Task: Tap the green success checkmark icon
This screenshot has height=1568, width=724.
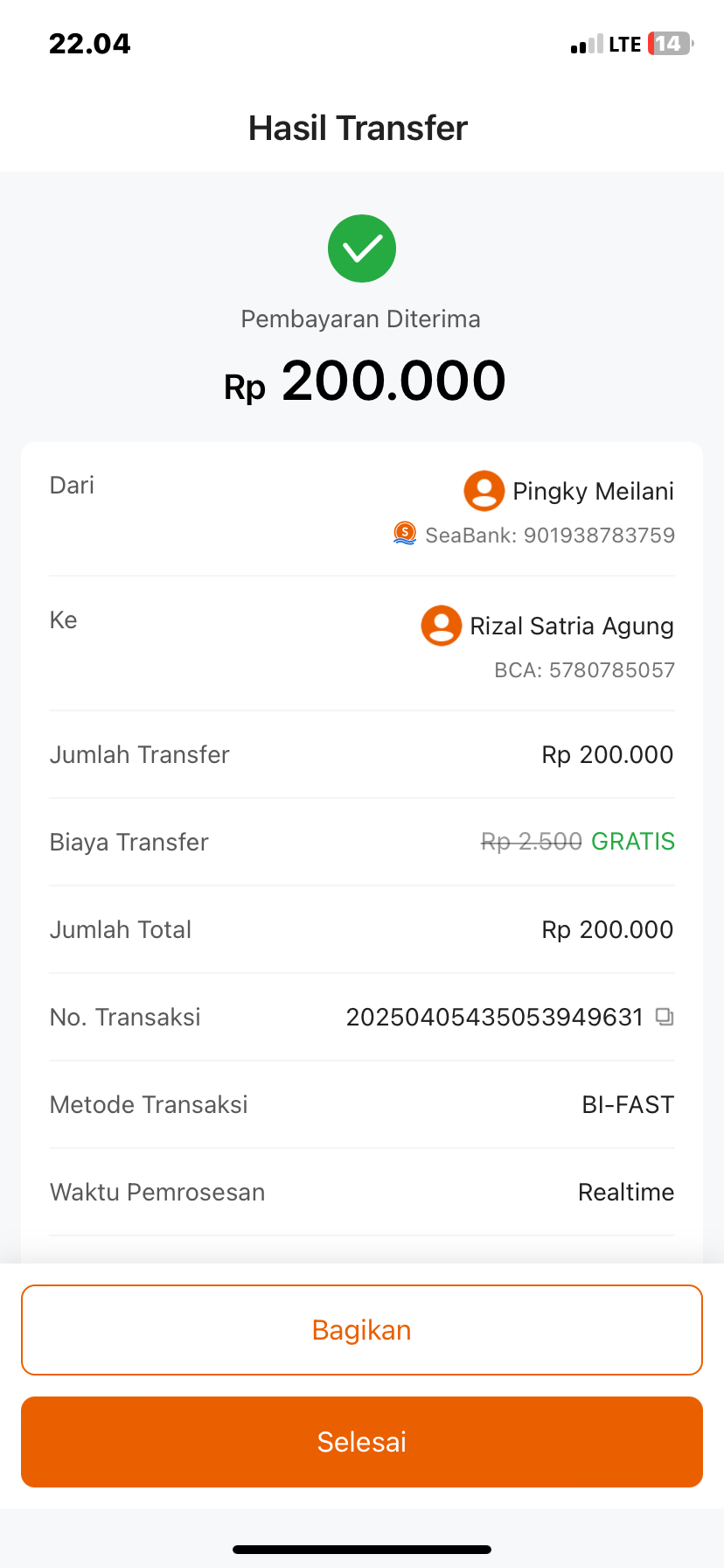Action: tap(362, 248)
